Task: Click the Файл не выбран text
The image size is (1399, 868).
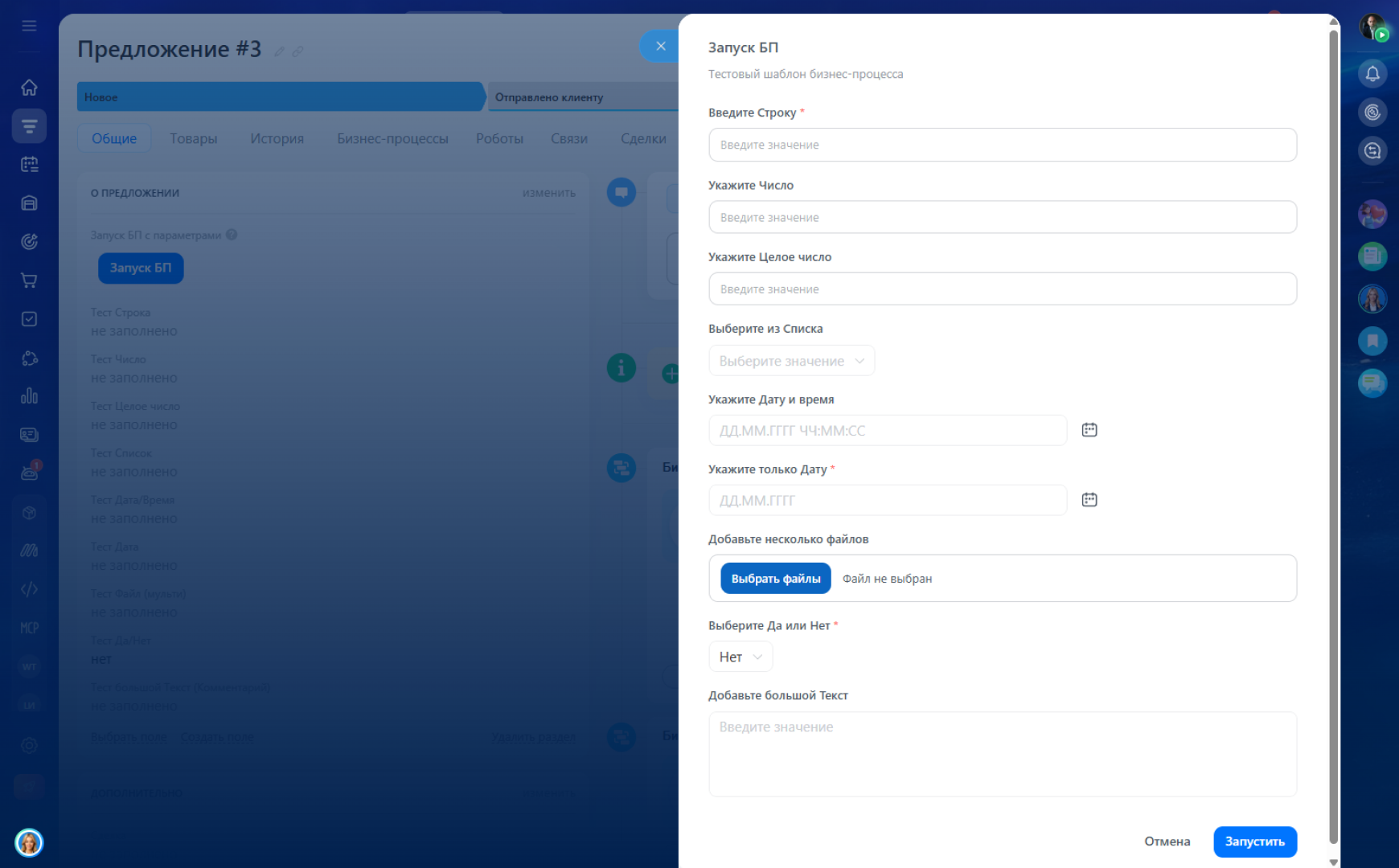Action: coord(887,579)
